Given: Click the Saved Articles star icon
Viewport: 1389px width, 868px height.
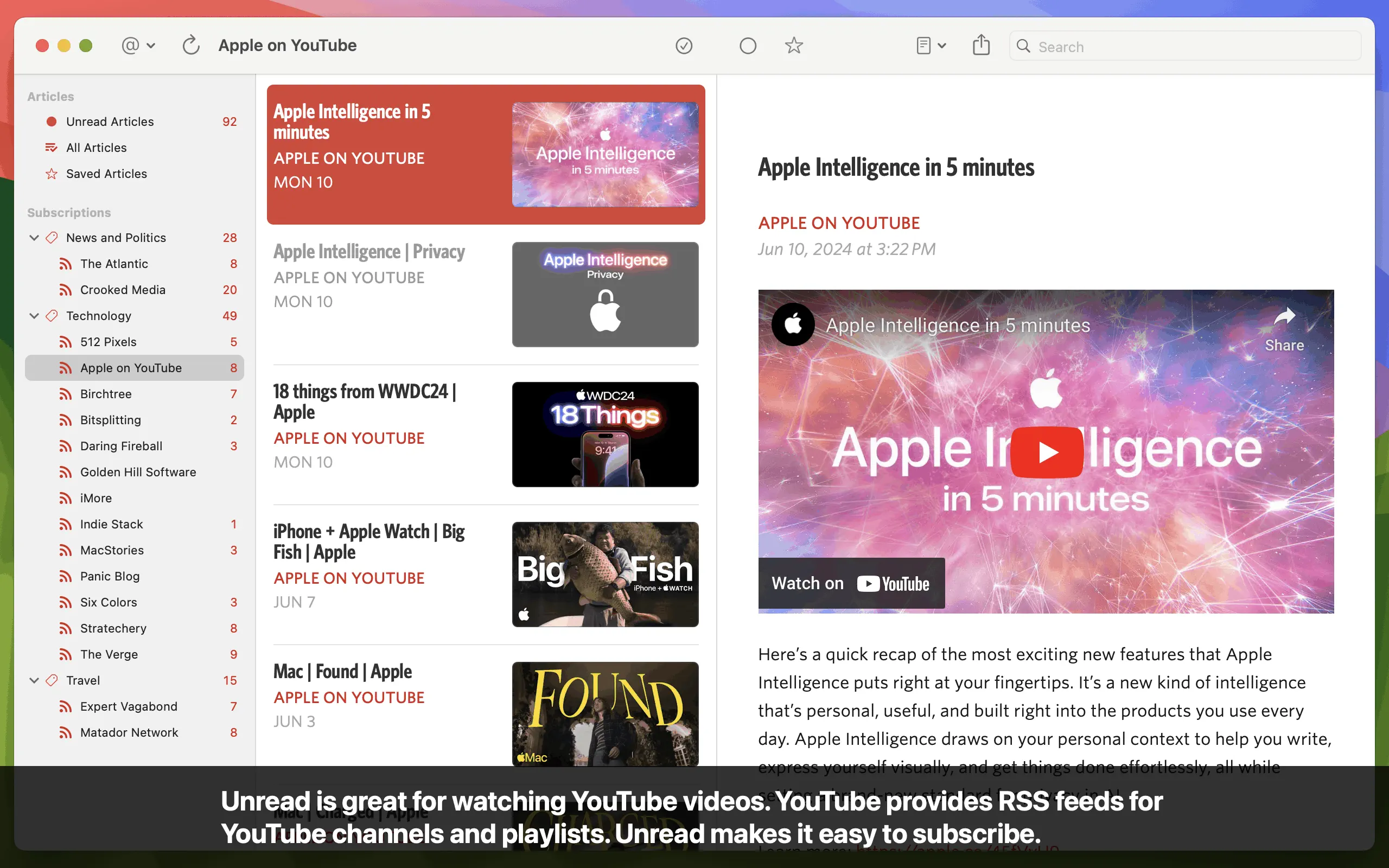Looking at the screenshot, I should click(51, 174).
